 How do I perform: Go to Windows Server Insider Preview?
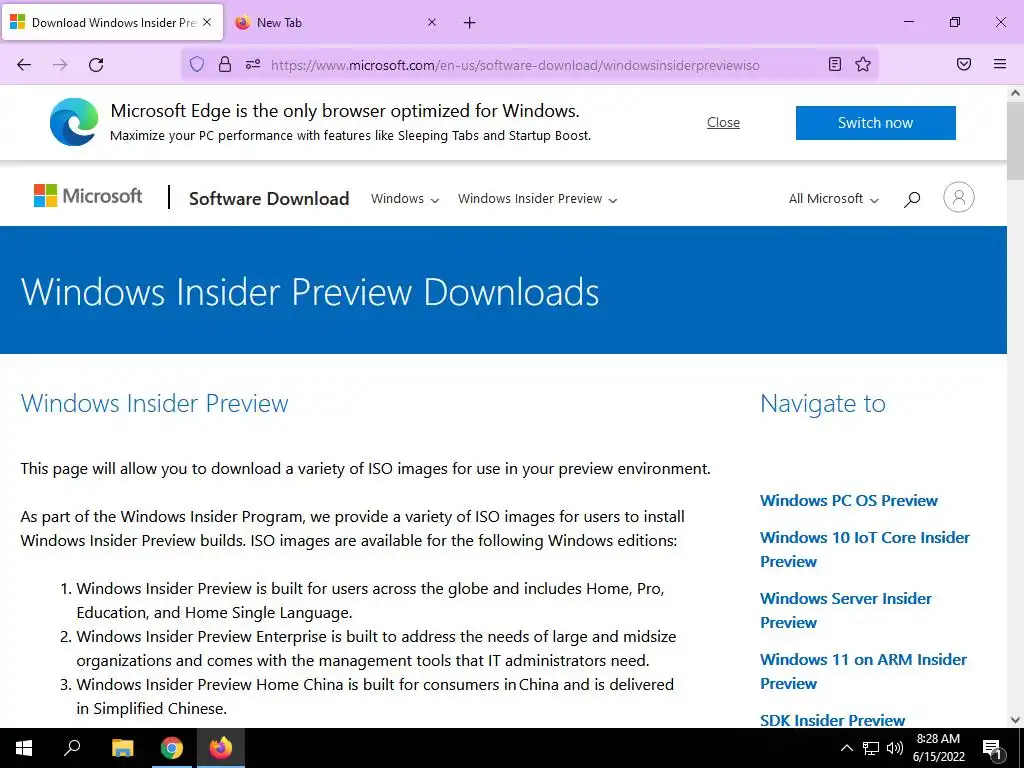846,610
